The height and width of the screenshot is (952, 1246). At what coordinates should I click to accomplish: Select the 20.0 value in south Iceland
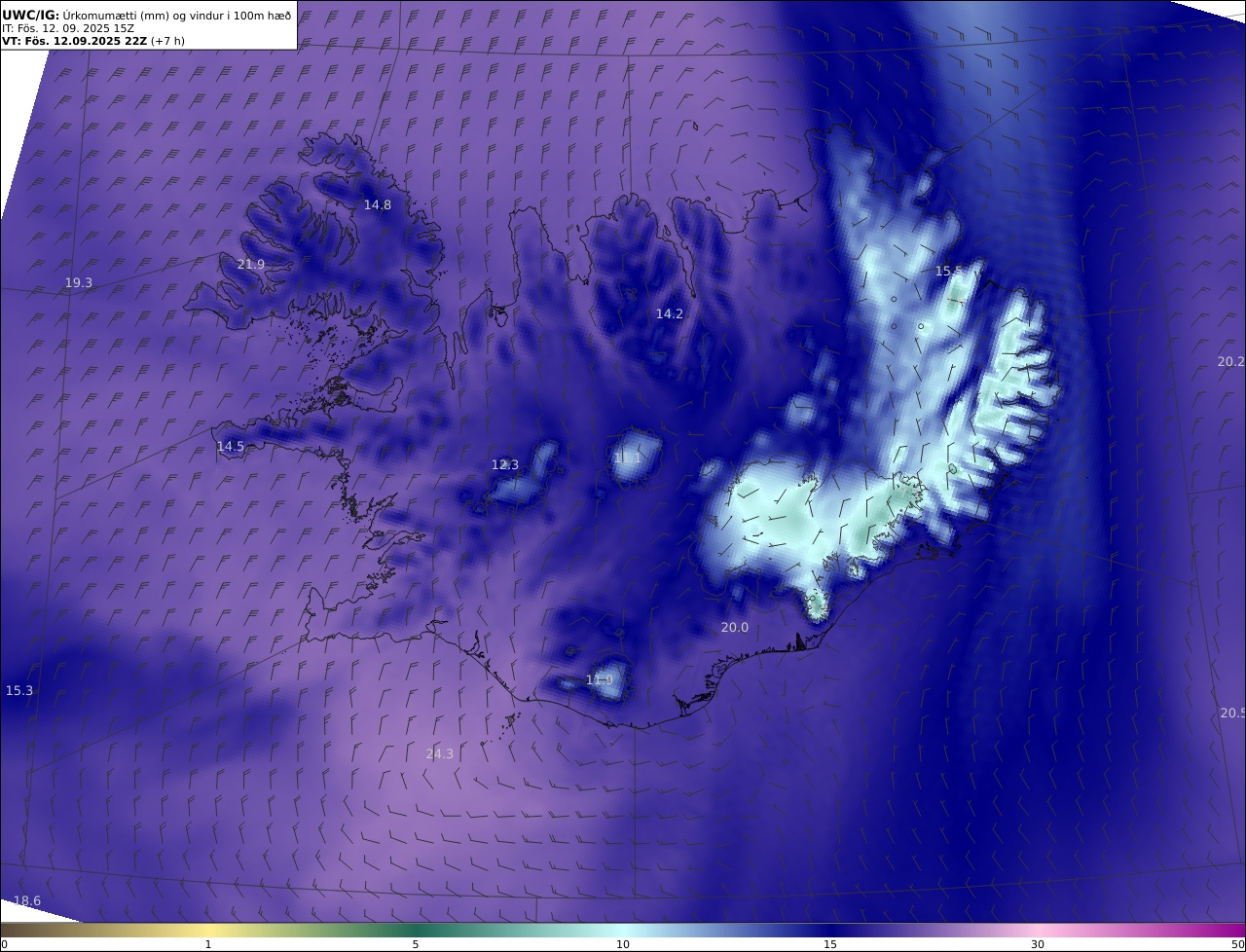click(x=735, y=627)
